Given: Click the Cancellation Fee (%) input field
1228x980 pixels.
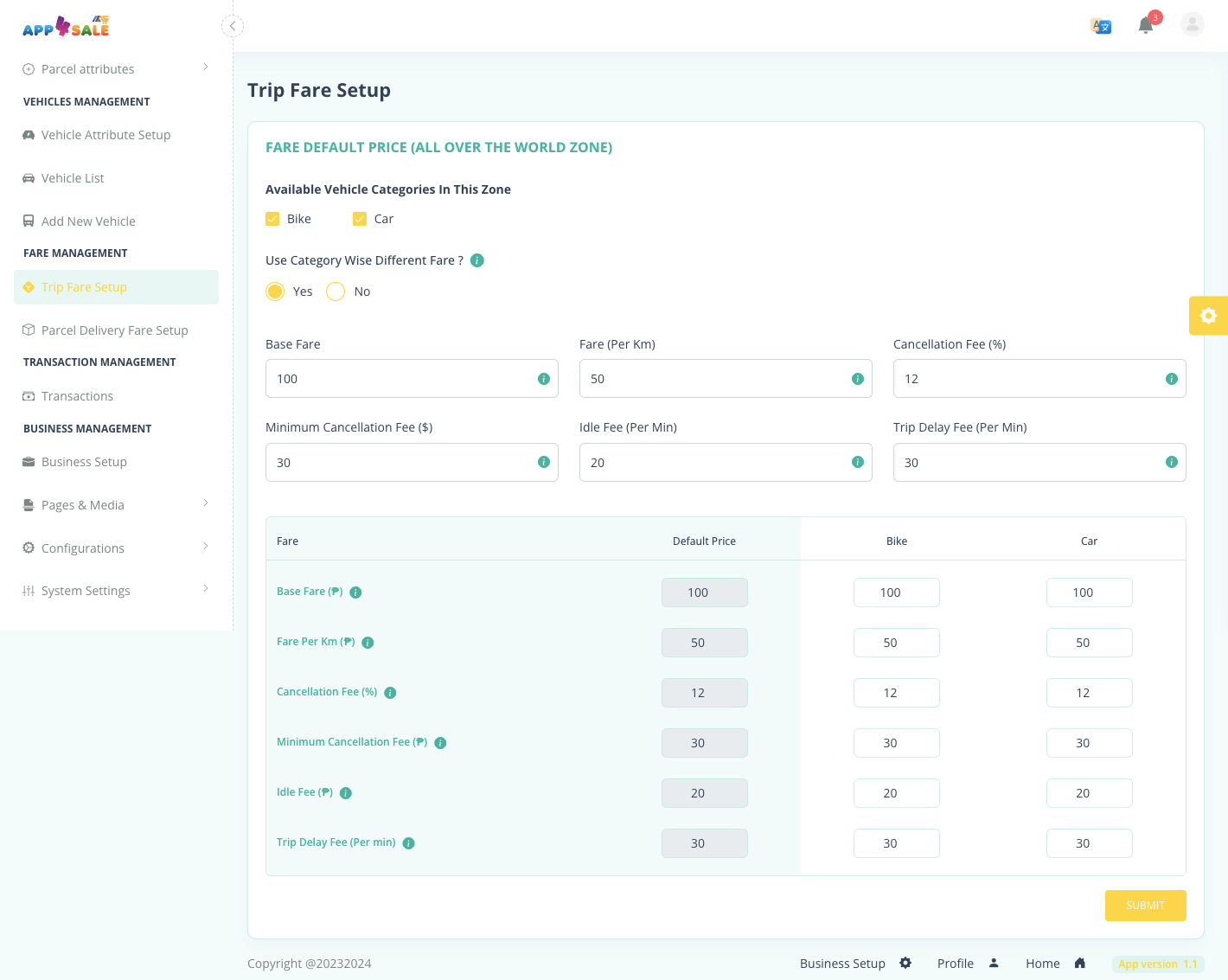Looking at the screenshot, I should tap(1039, 379).
